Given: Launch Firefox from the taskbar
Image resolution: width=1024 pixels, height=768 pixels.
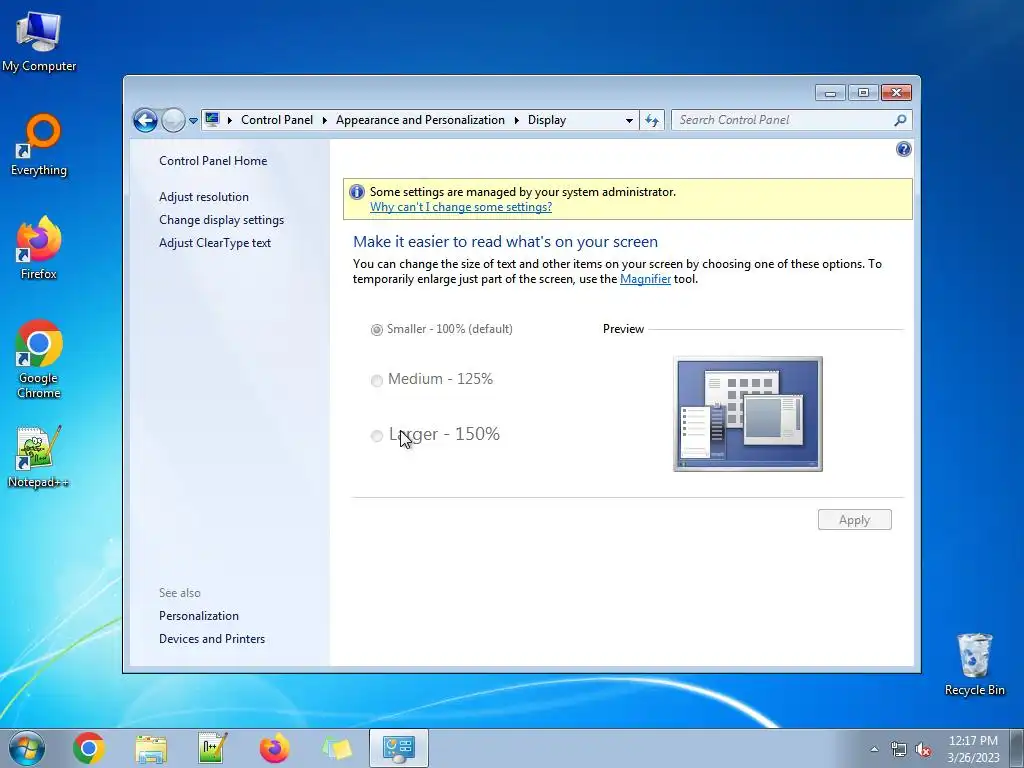Looking at the screenshot, I should point(275,748).
